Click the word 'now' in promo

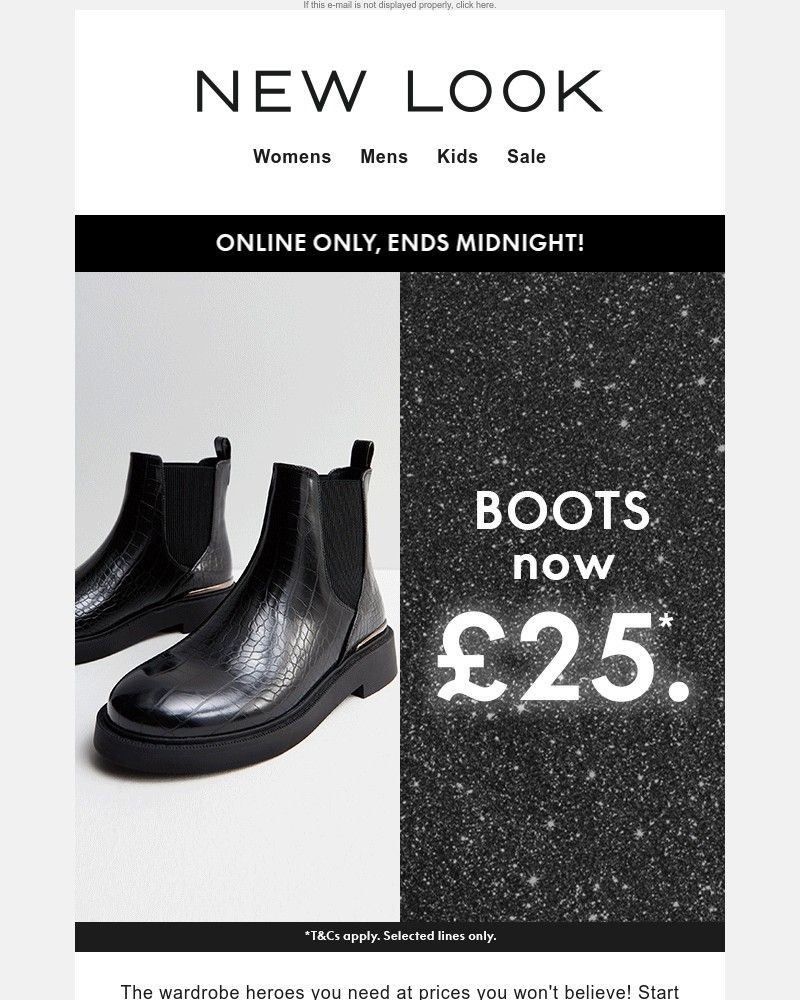point(563,566)
